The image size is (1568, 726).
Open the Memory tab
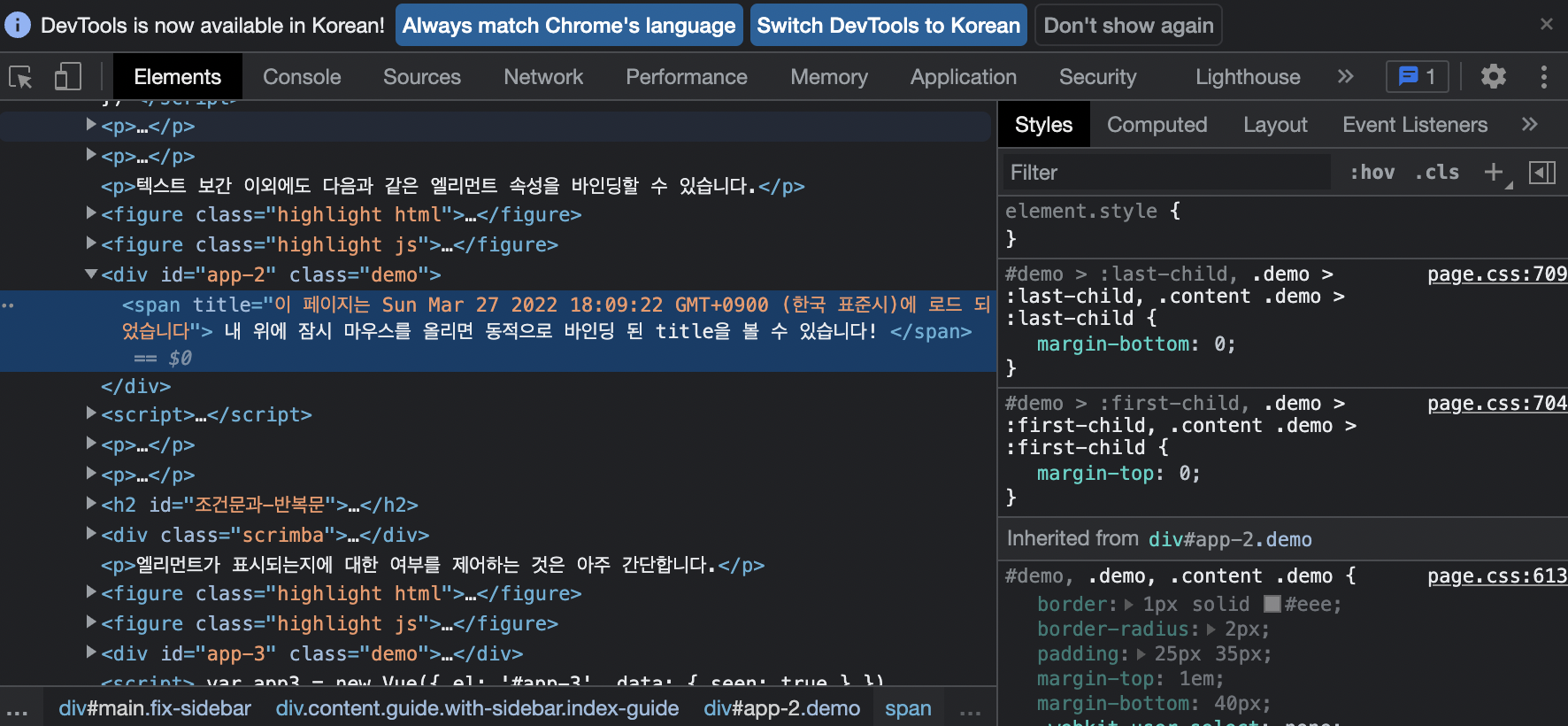(x=829, y=77)
